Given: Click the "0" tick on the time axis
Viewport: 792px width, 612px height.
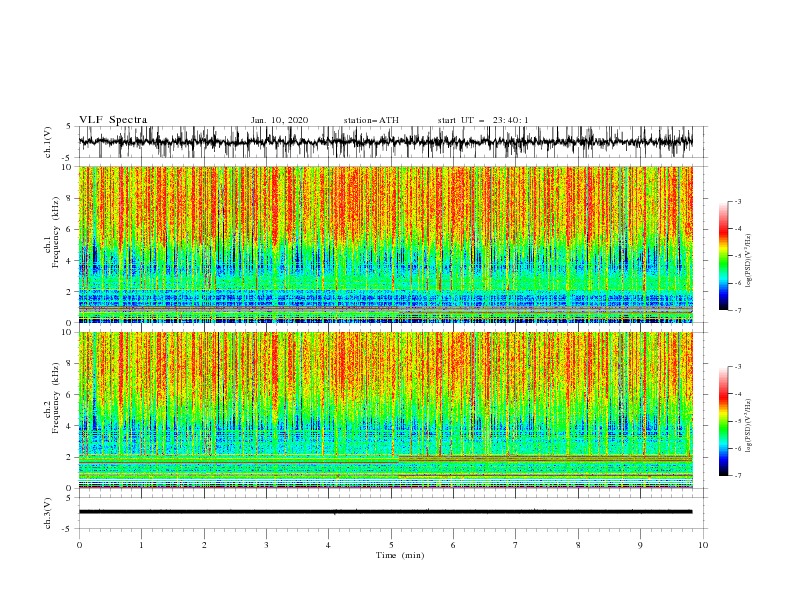Looking at the screenshot, I should [x=79, y=545].
